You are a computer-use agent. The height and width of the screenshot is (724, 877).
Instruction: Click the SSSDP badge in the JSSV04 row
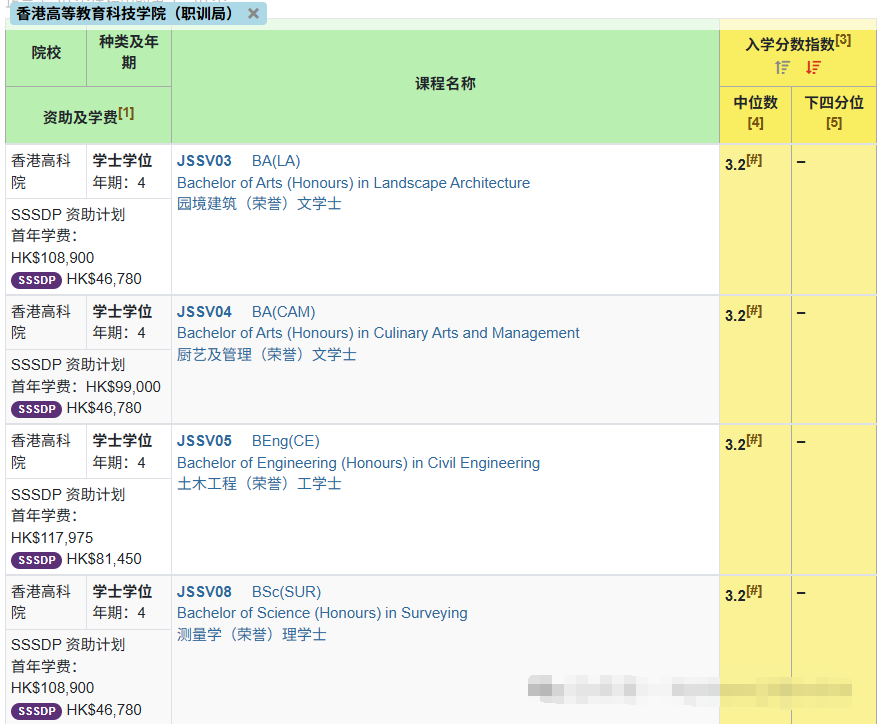click(36, 409)
